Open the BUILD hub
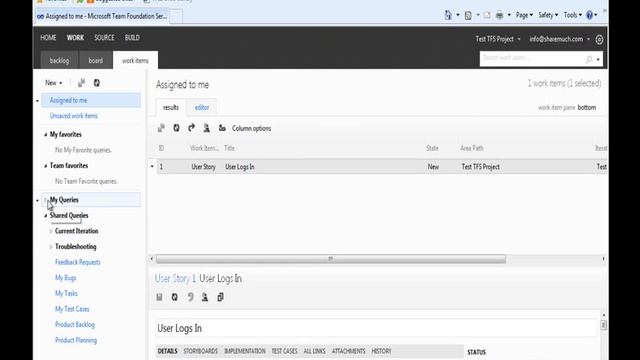640x360 pixels. point(132,38)
